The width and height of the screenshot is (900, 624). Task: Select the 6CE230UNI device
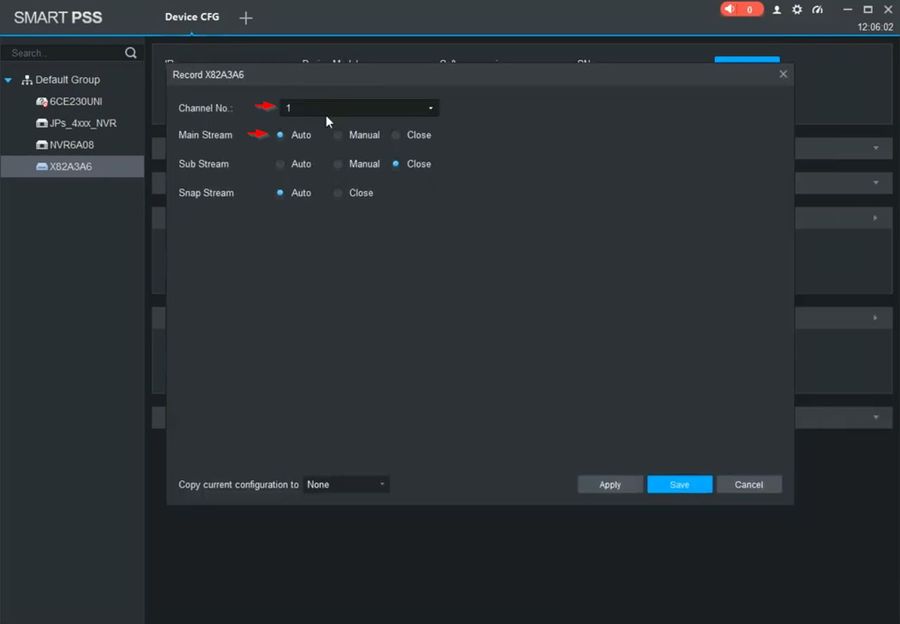pyautogui.click(x=75, y=102)
